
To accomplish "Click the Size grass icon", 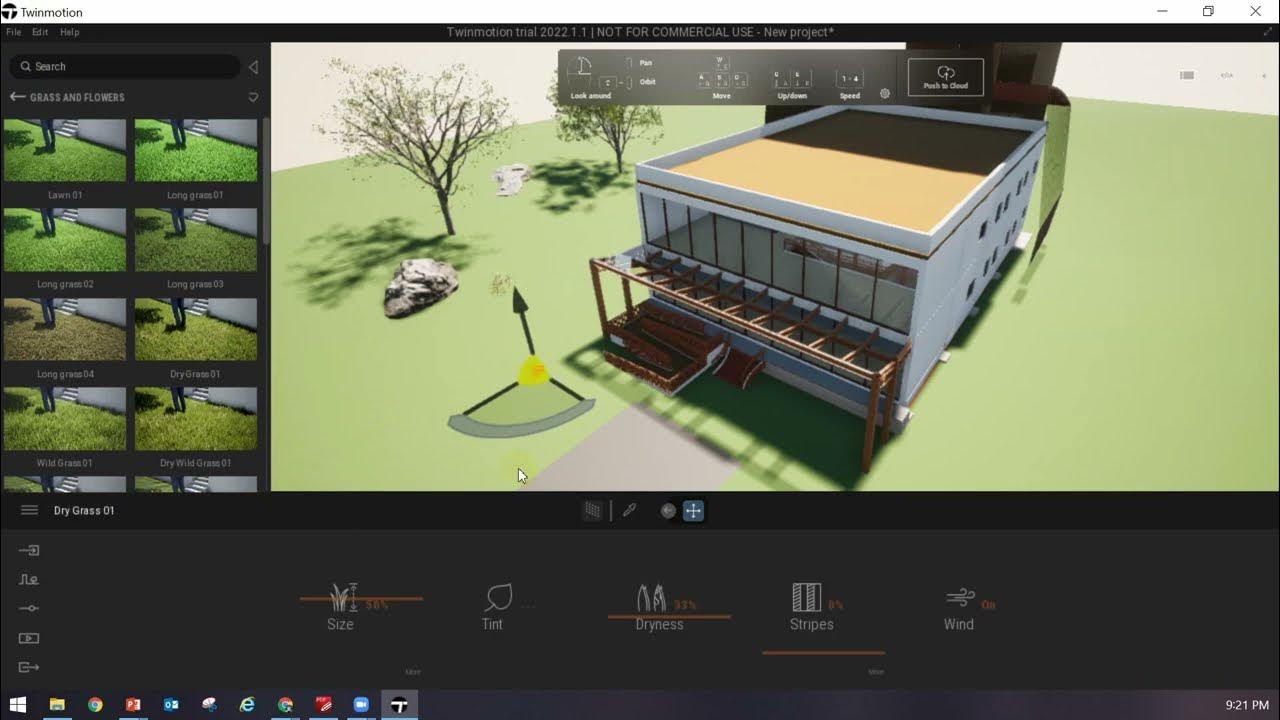I will (x=343, y=598).
